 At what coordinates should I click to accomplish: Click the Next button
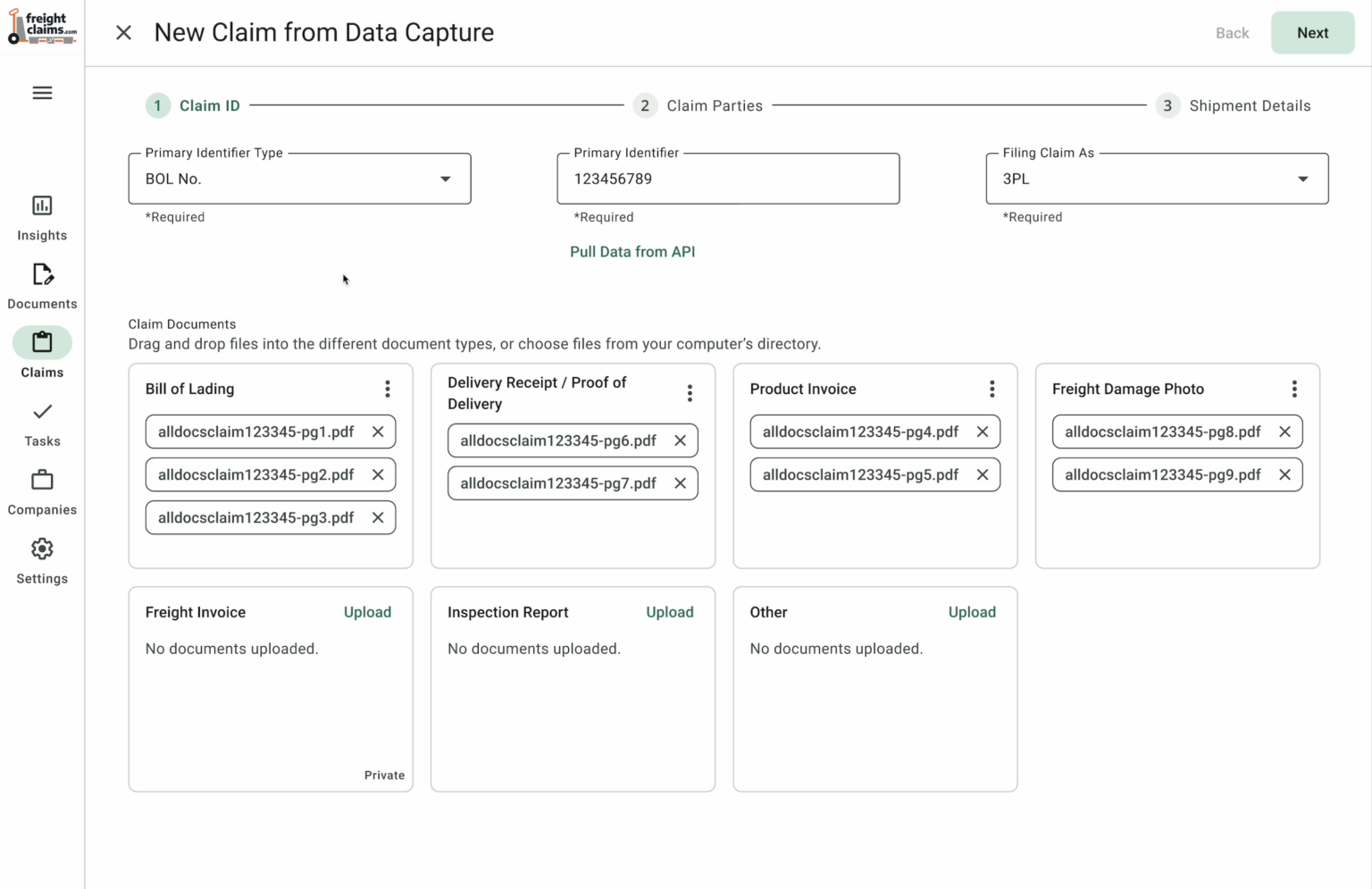[x=1312, y=33]
